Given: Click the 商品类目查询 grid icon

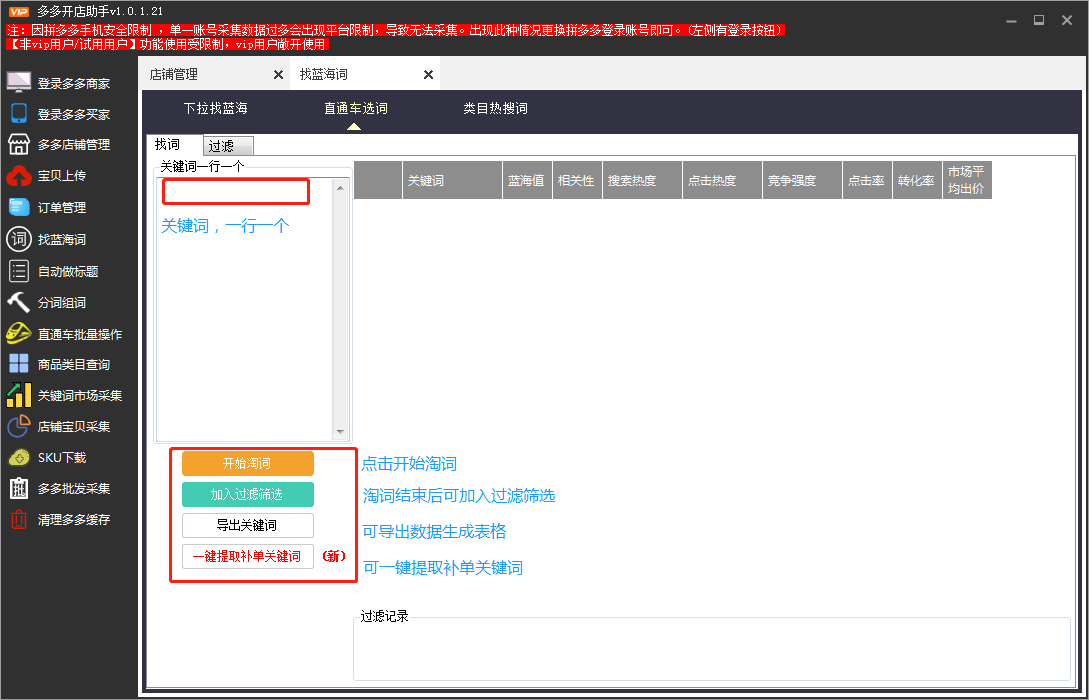Looking at the screenshot, I should (x=19, y=364).
